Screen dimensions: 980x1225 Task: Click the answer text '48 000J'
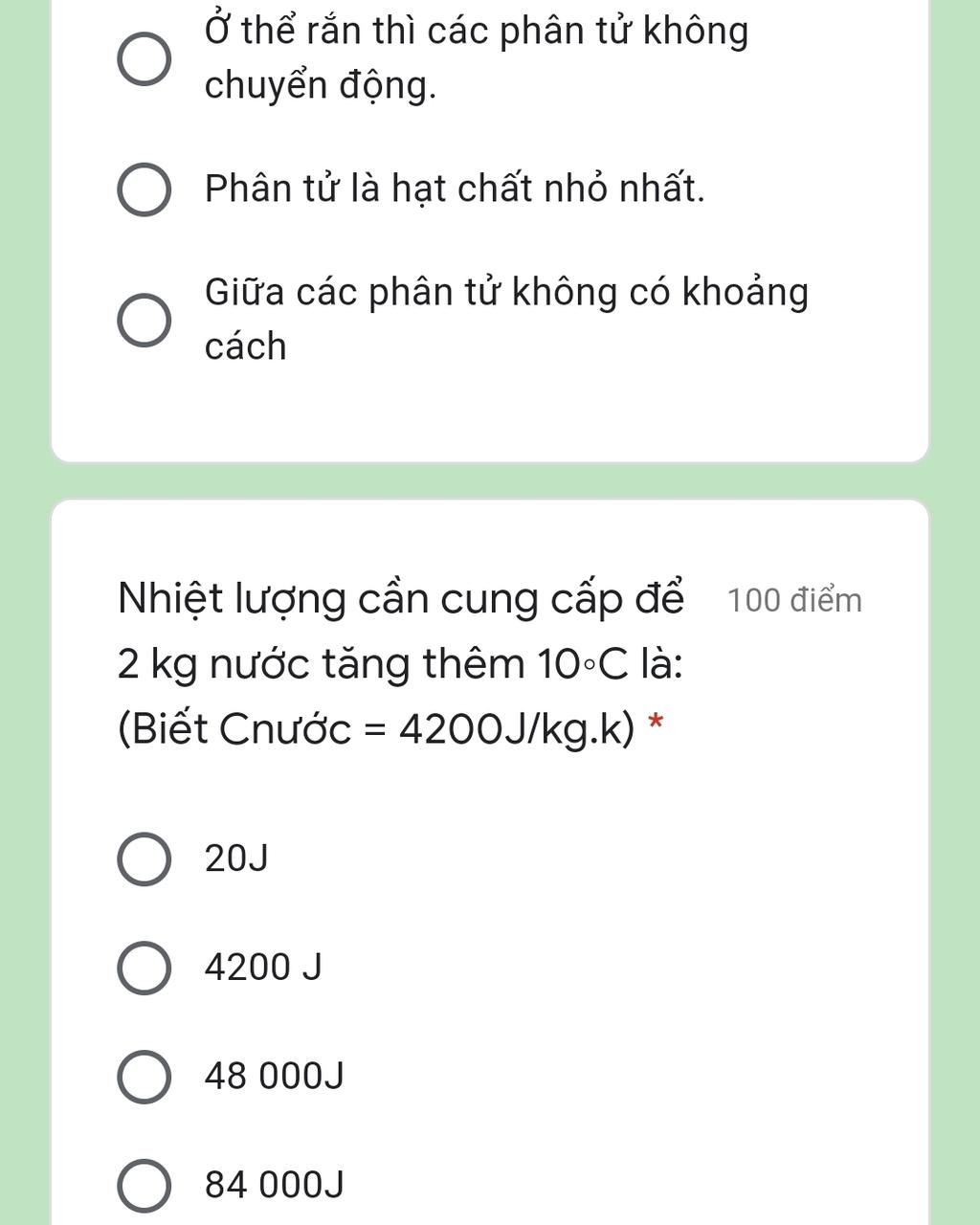coord(274,1076)
